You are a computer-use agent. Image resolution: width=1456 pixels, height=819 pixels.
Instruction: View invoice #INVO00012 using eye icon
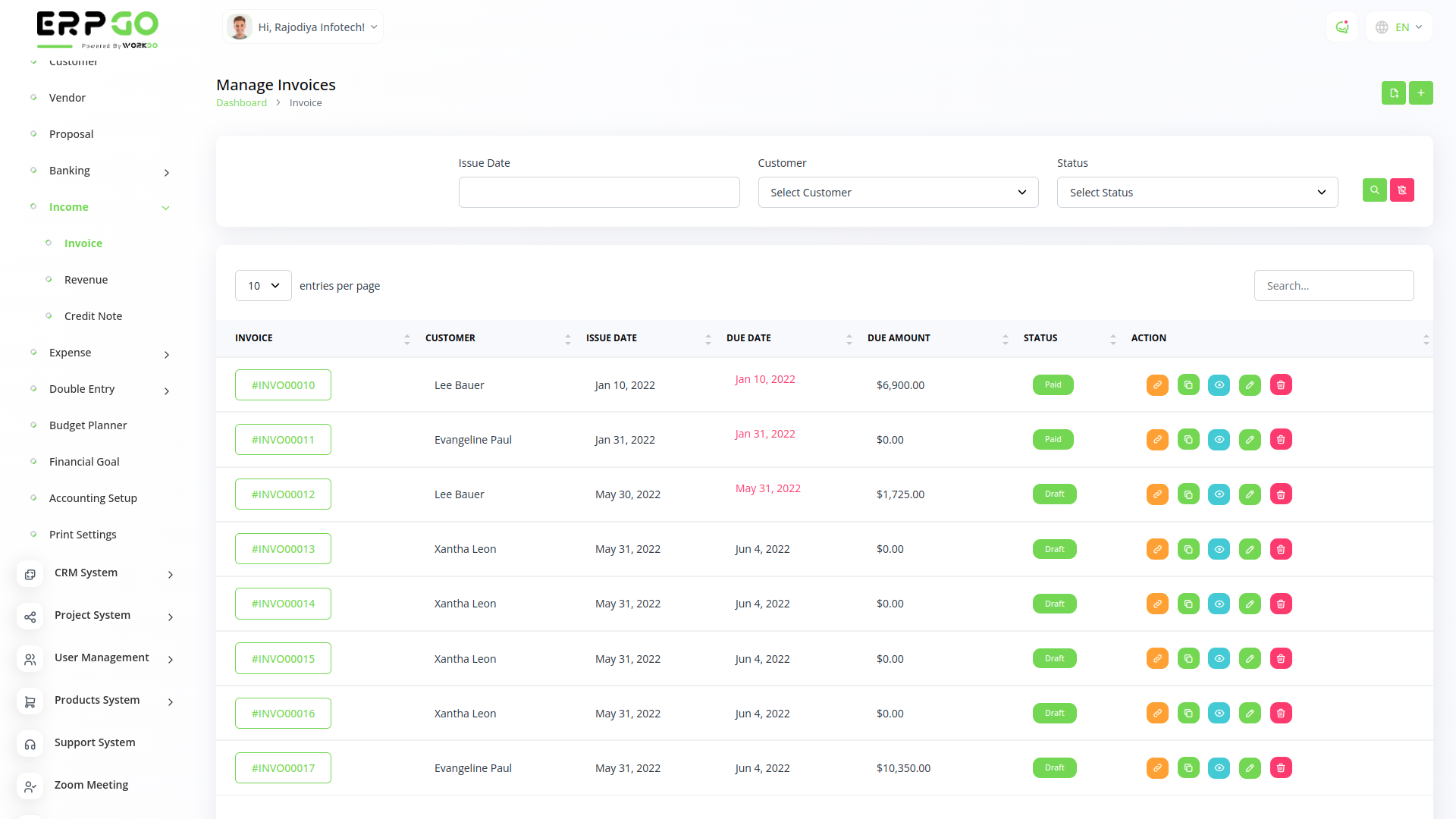pos(1219,494)
